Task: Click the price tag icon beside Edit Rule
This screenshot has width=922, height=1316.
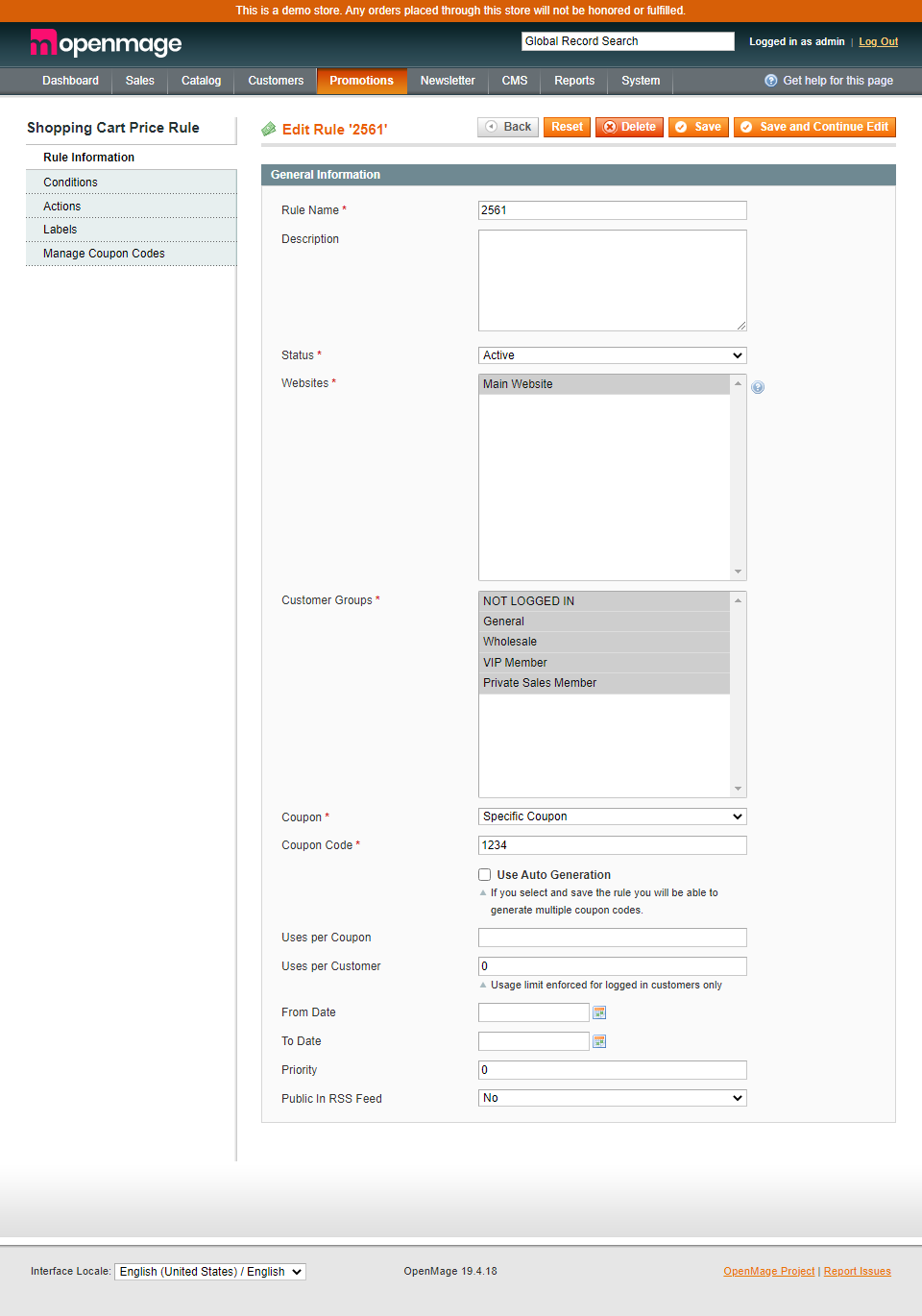Action: click(x=269, y=128)
